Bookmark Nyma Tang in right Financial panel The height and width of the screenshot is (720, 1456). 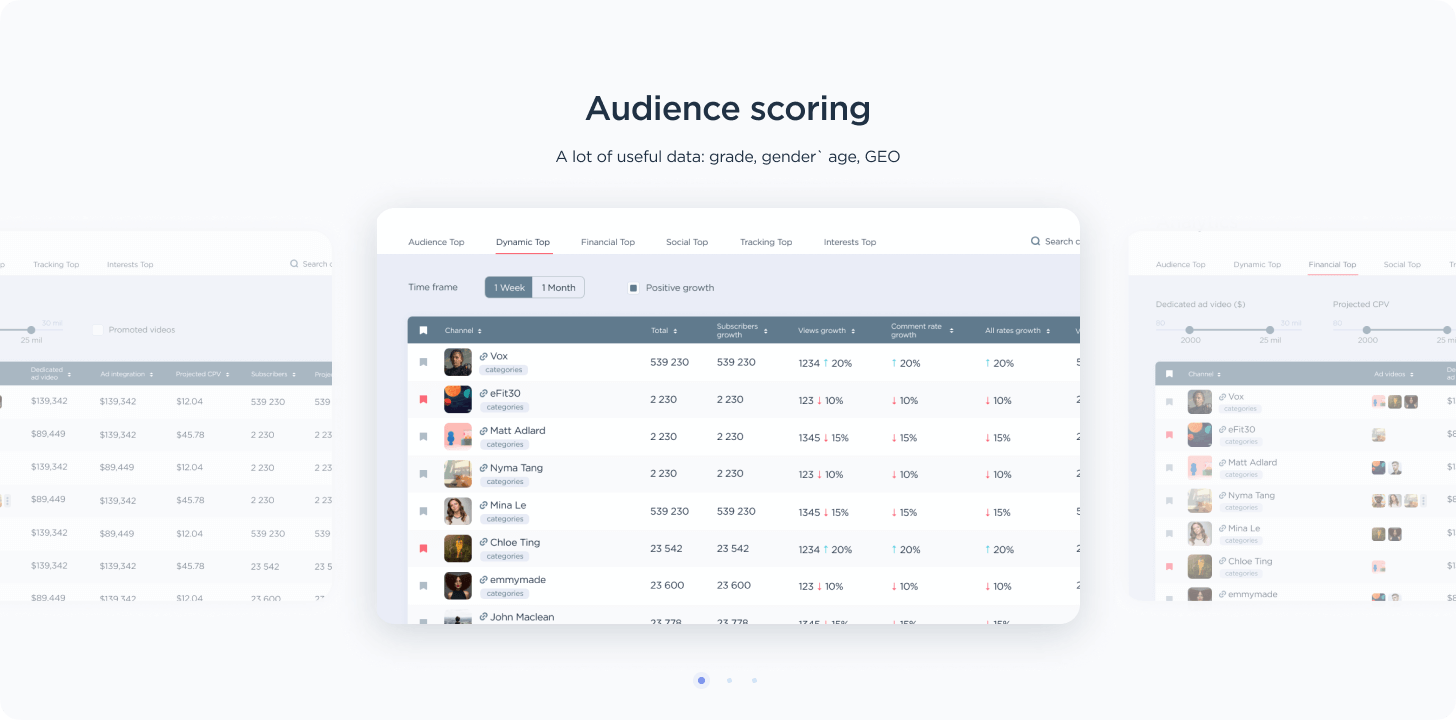pos(1169,501)
